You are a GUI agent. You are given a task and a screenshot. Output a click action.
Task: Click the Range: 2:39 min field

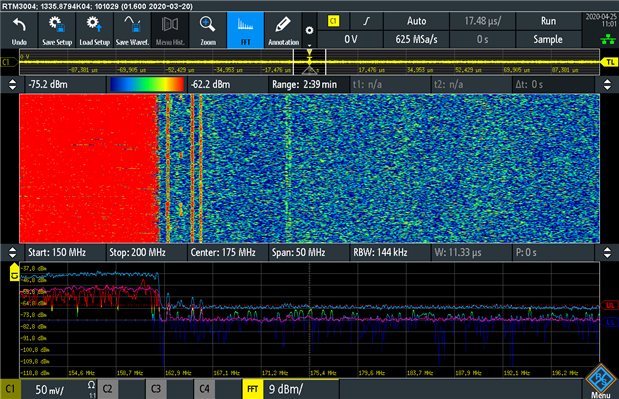[309, 84]
